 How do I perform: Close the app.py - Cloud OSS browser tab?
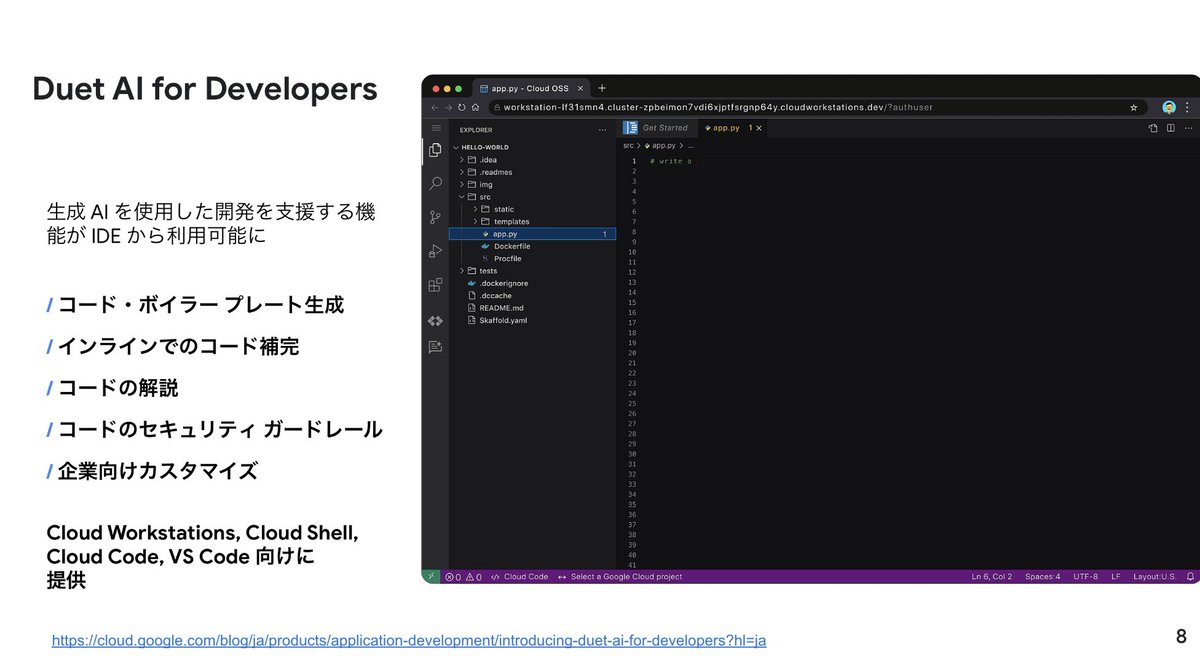[x=580, y=88]
